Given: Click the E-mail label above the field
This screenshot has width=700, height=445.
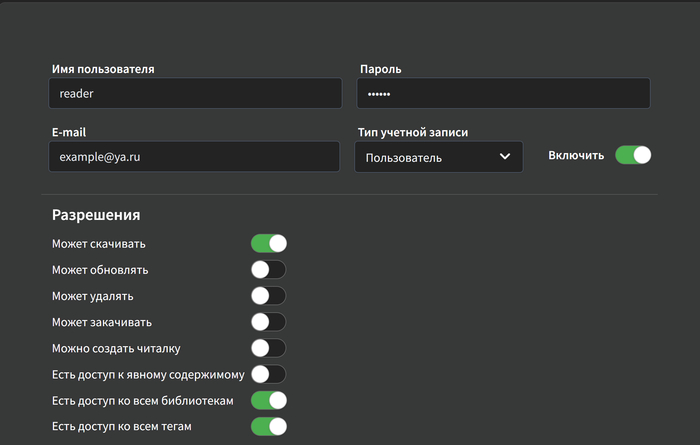Looking at the screenshot, I should click(x=71, y=132).
